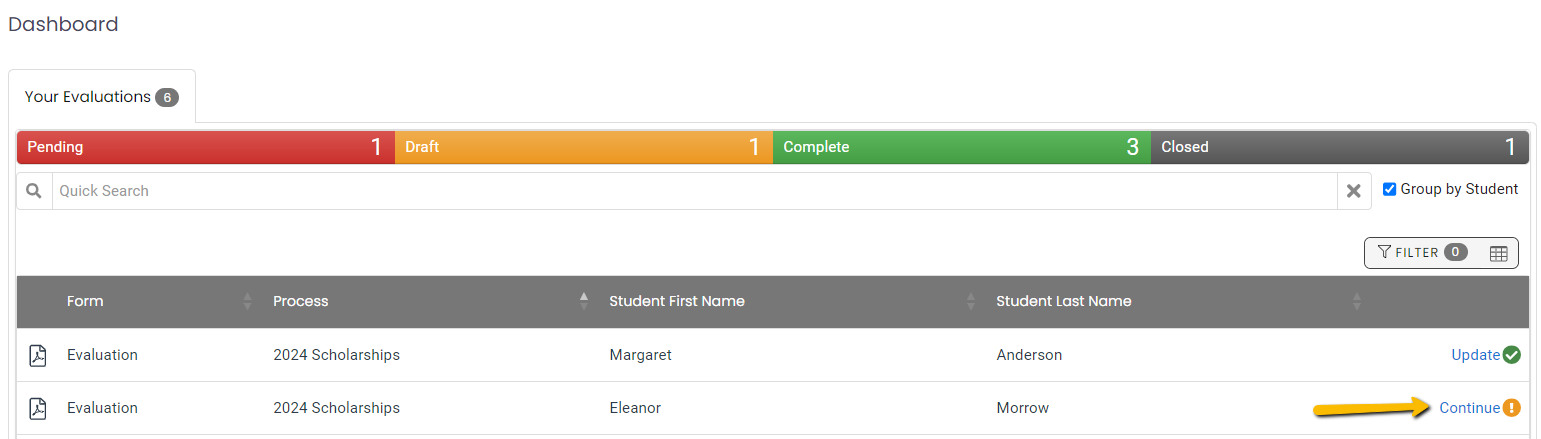Viewport: 1541px width, 439px height.
Task: Click the search magnifier icon
Action: click(34, 191)
